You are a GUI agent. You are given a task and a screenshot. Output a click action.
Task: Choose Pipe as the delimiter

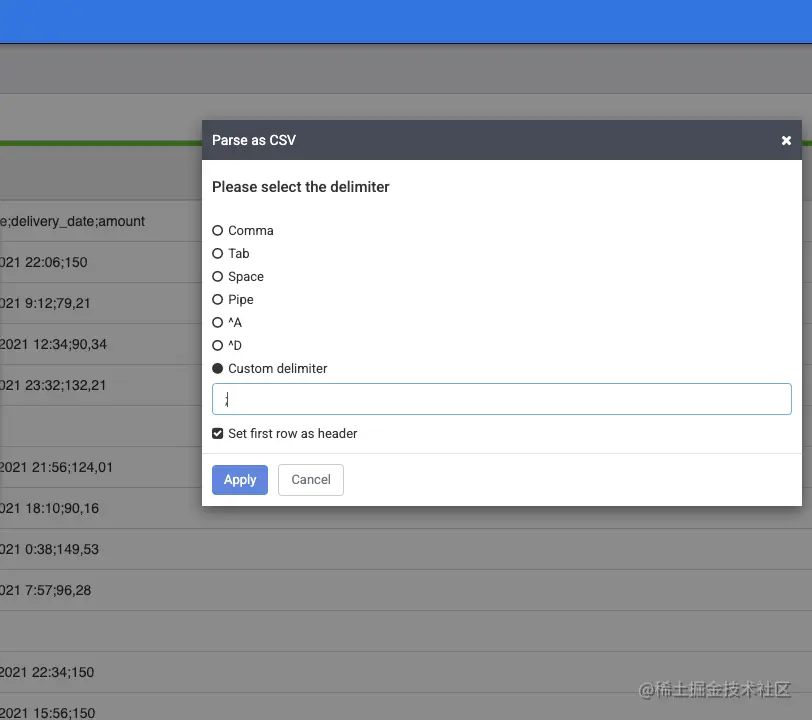[218, 299]
